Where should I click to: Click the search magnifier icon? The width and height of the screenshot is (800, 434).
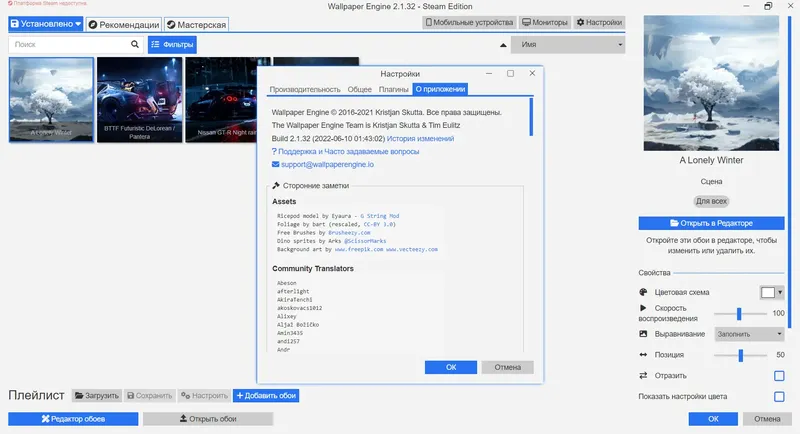[x=135, y=44]
